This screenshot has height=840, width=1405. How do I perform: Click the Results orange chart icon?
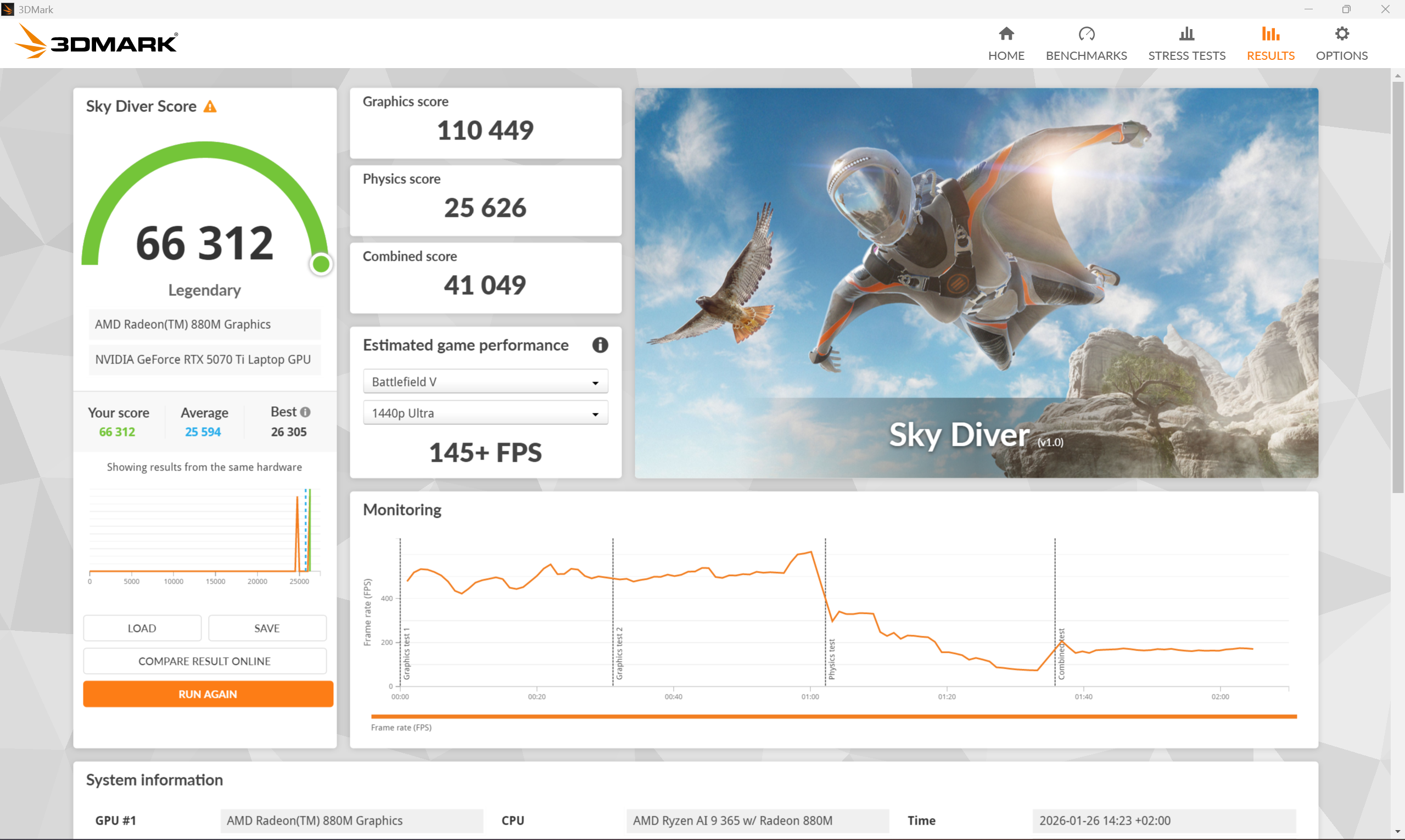tap(1270, 34)
